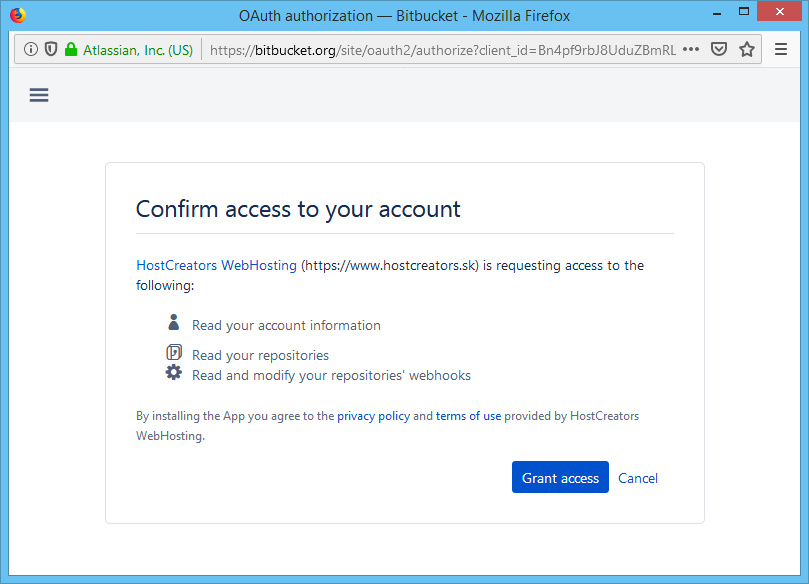Open the terms of use link
This screenshot has width=809, height=584.
468,416
